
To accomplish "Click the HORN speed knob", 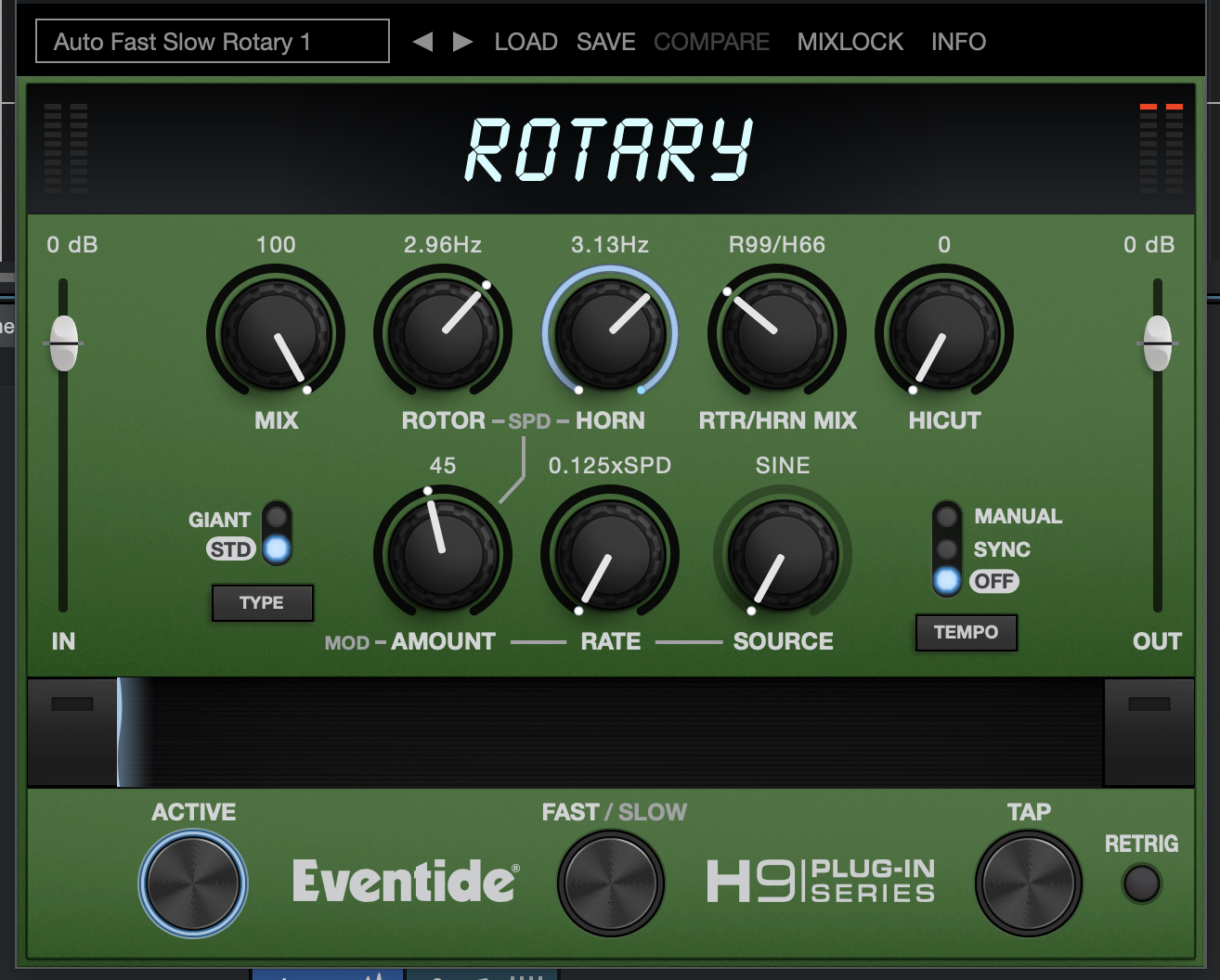I will pos(610,333).
